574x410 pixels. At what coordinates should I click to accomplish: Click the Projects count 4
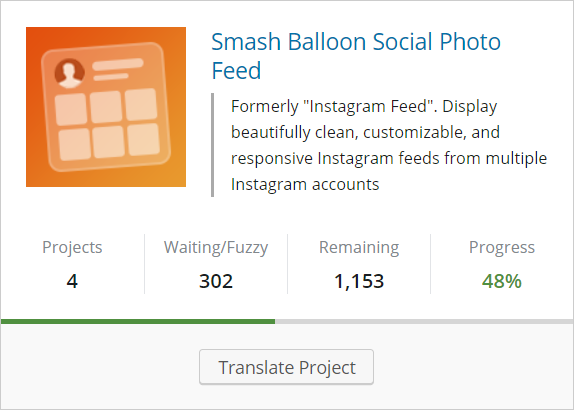(x=72, y=281)
